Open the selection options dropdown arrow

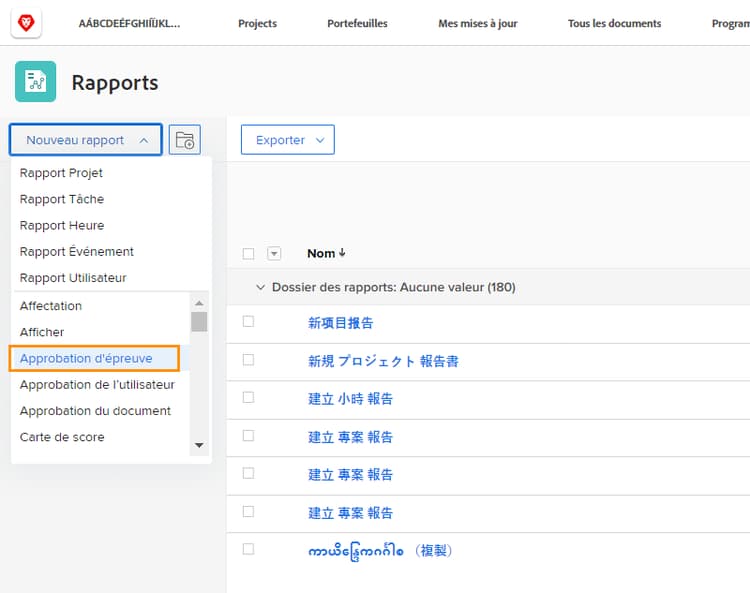coord(274,254)
